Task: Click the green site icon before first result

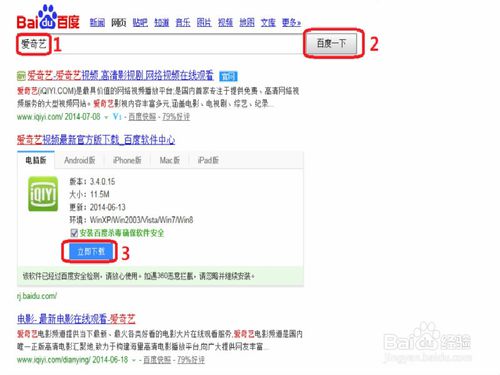Action: [x=21, y=76]
